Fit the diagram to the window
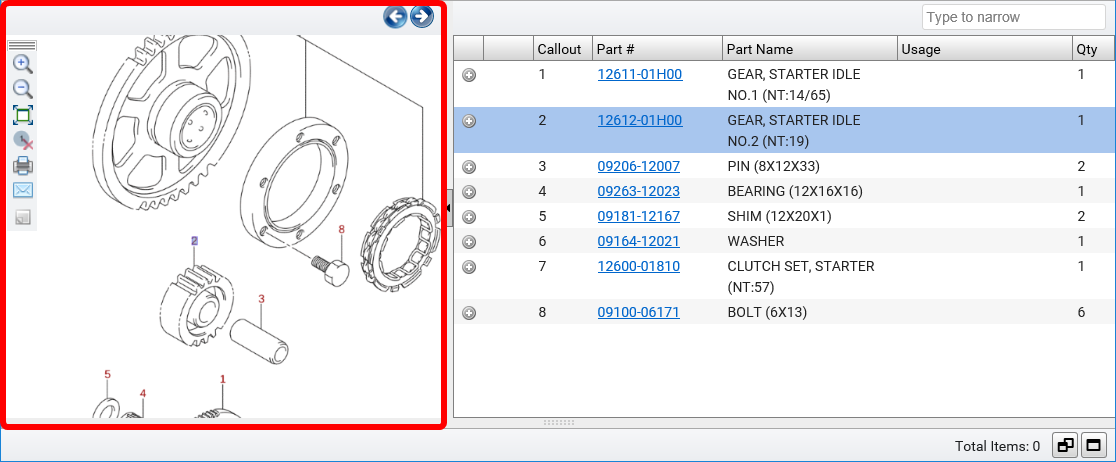 pos(22,115)
